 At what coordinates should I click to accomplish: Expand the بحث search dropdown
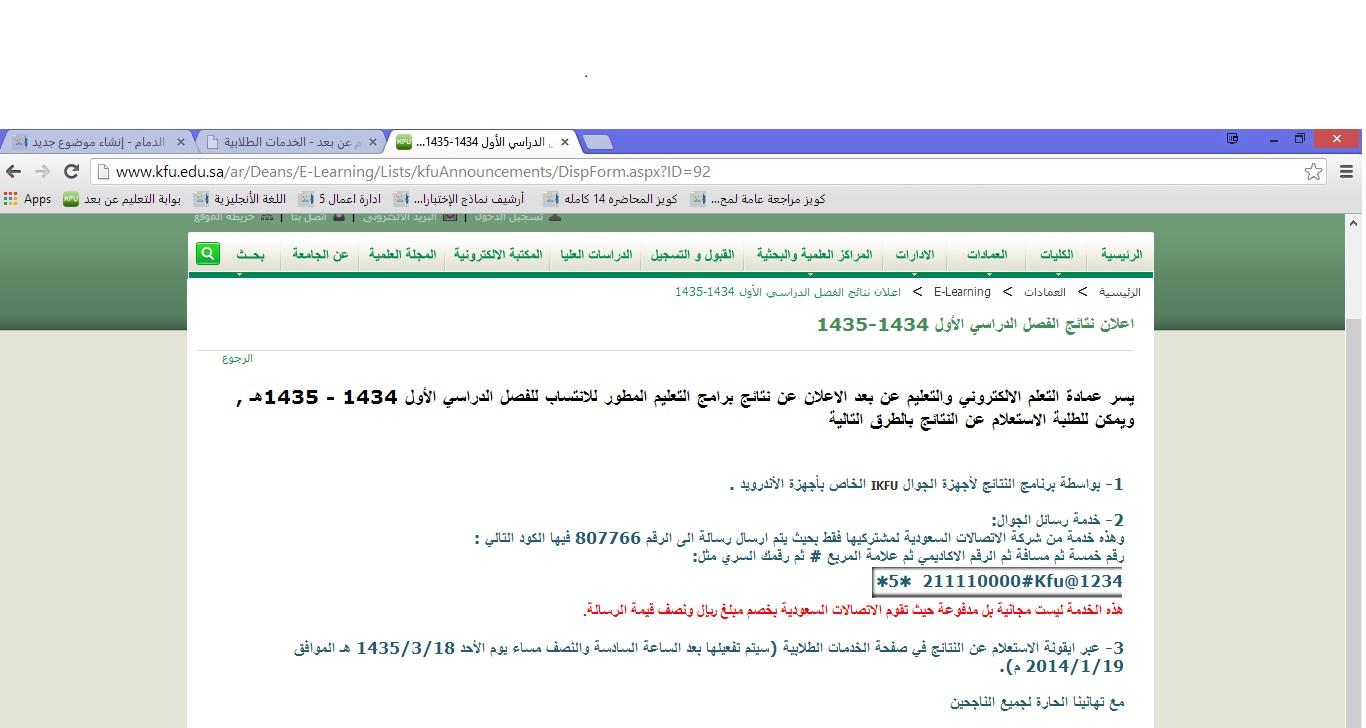250,255
